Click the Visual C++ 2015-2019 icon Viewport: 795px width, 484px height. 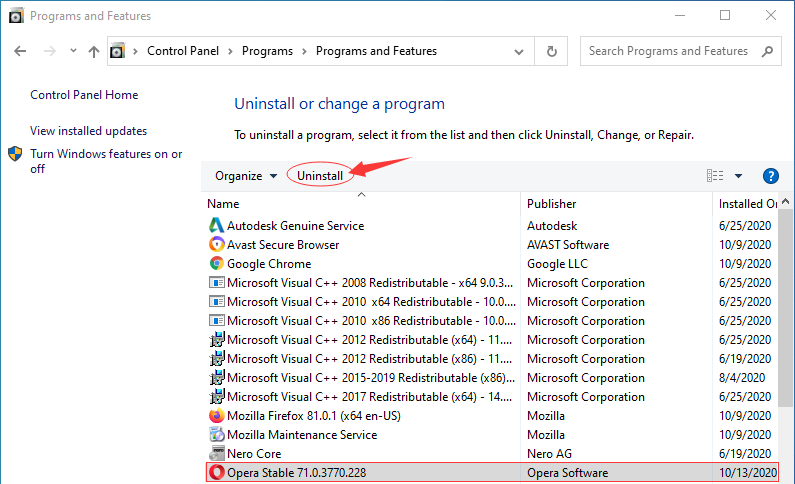(216, 377)
